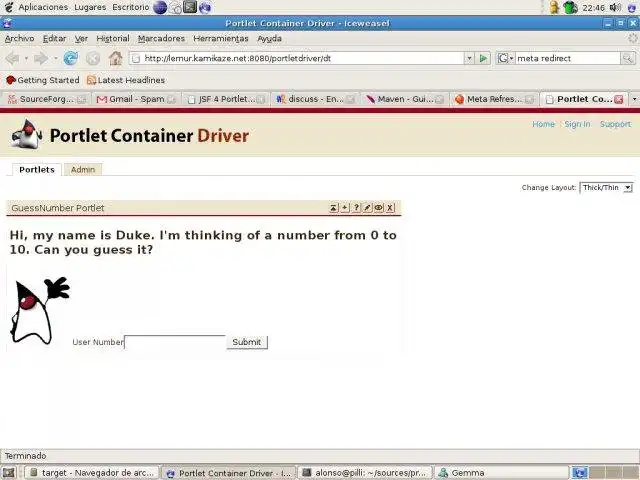
Task: Click the Sign in link
Action: (x=577, y=124)
